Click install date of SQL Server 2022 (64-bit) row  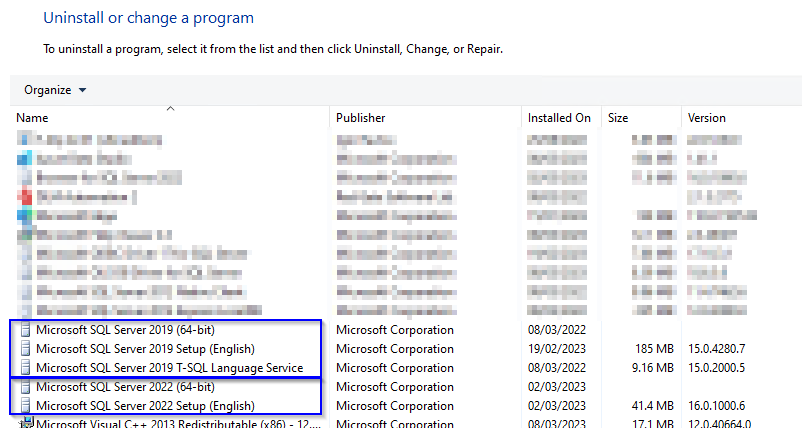coord(556,387)
